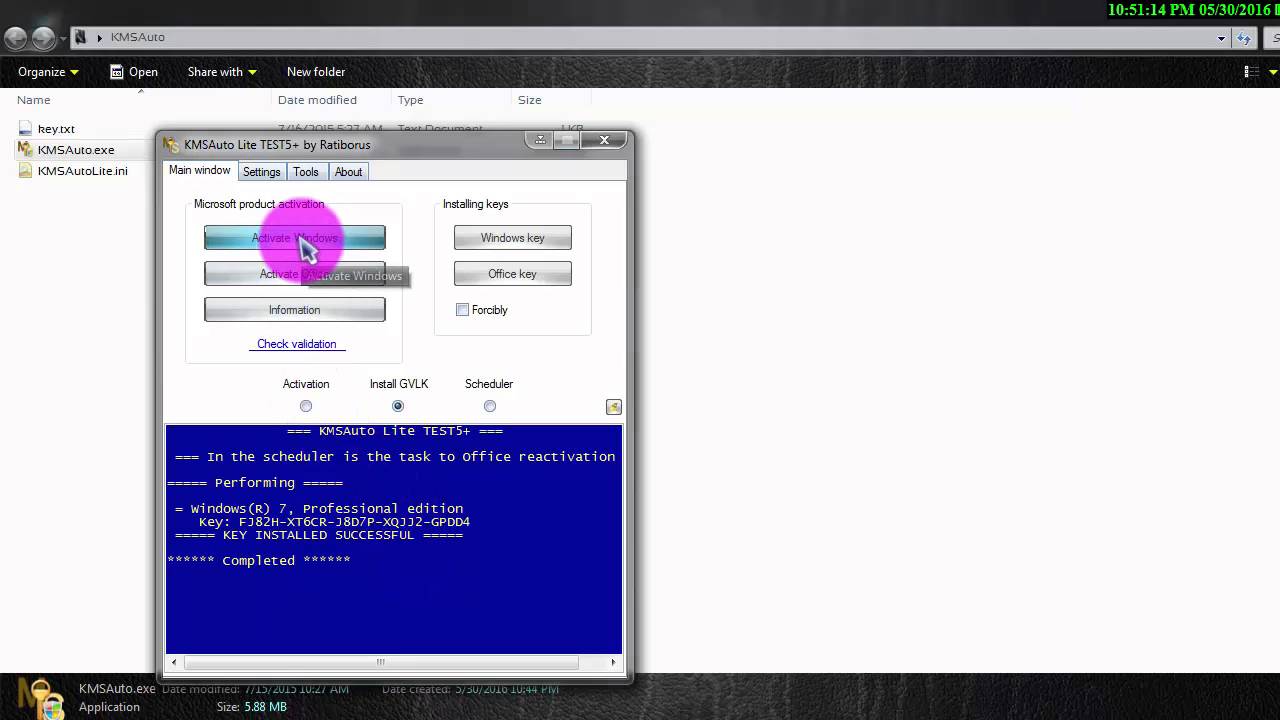Image resolution: width=1280 pixels, height=720 pixels.
Task: Click the Explorer refresh button
Action: [1244, 38]
